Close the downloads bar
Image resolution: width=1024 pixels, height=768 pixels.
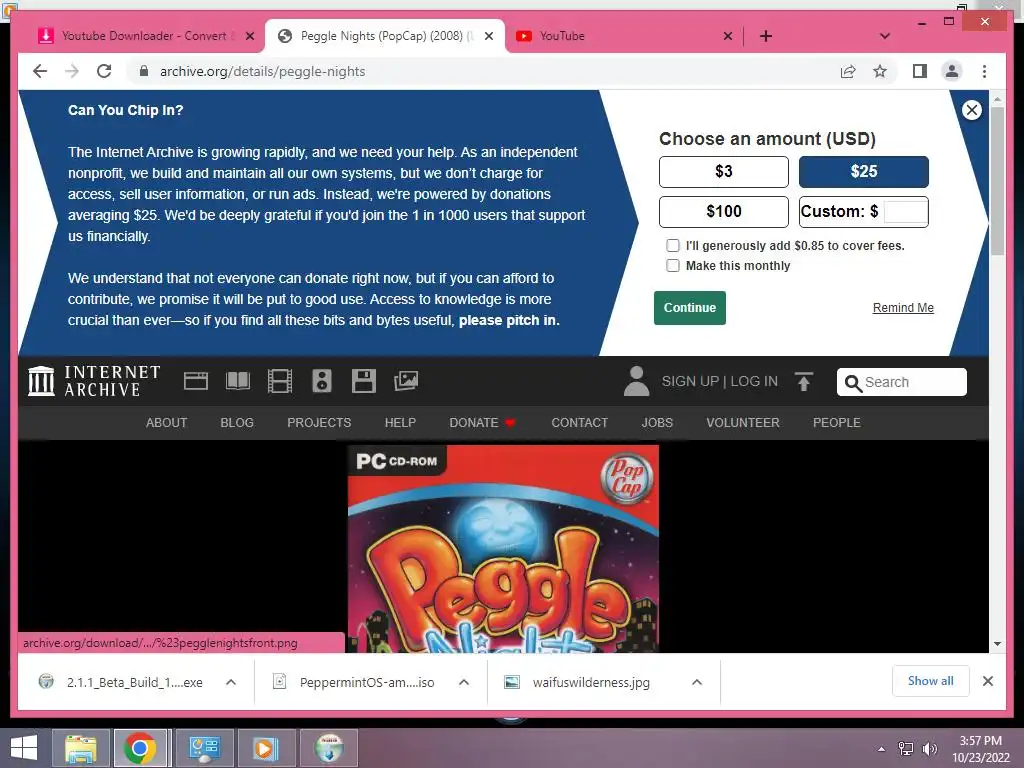click(x=987, y=681)
